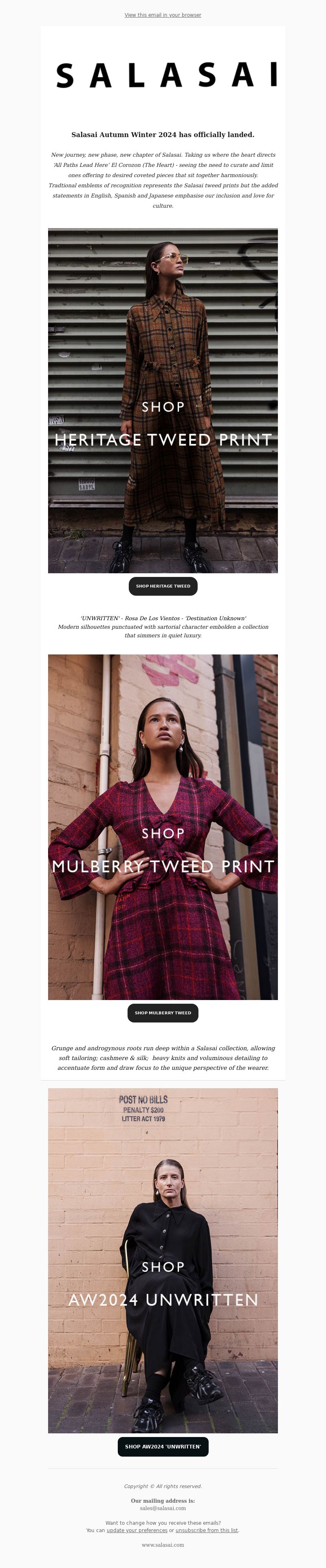Visit www.salasai.com footer link
This screenshot has height=1568, width=326.
point(163,1545)
